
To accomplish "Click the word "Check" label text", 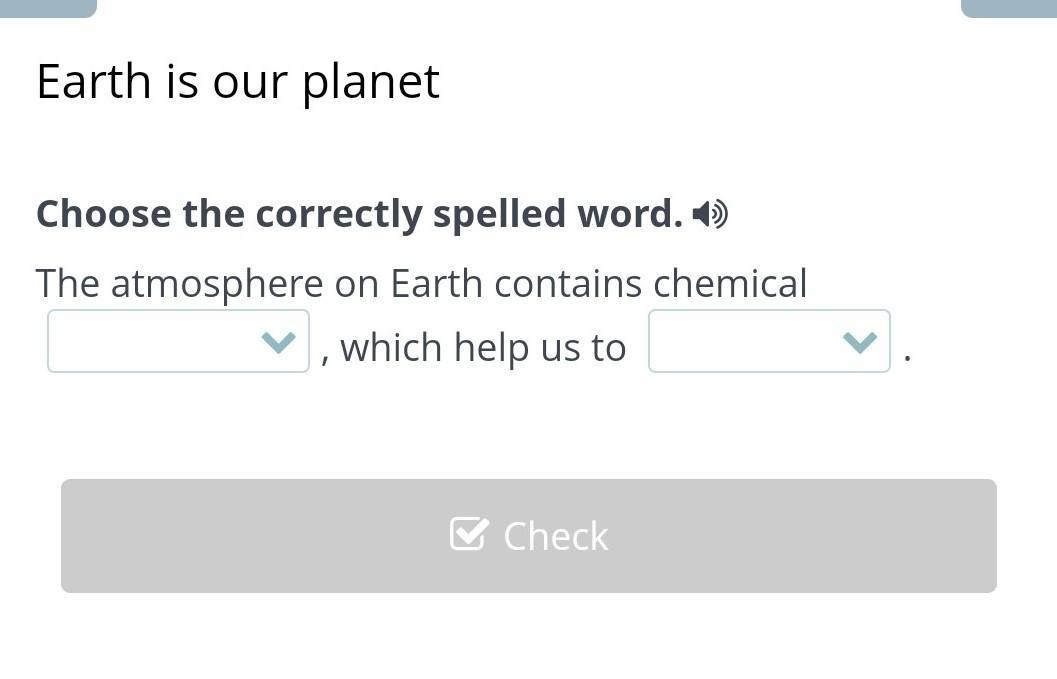I will pyautogui.click(x=556, y=537).
